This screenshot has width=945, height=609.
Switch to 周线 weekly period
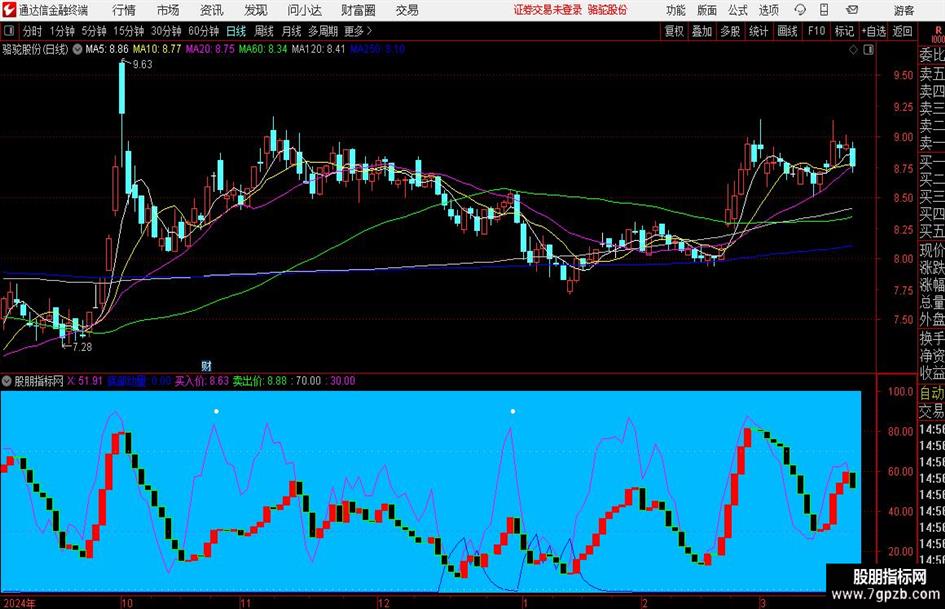[x=264, y=31]
